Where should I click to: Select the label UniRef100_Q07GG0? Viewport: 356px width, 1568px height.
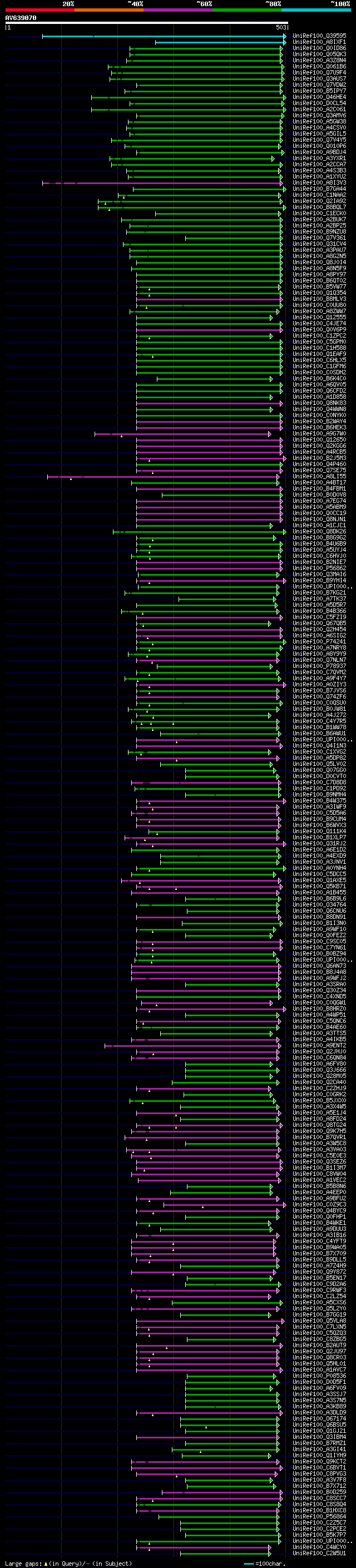point(319,770)
